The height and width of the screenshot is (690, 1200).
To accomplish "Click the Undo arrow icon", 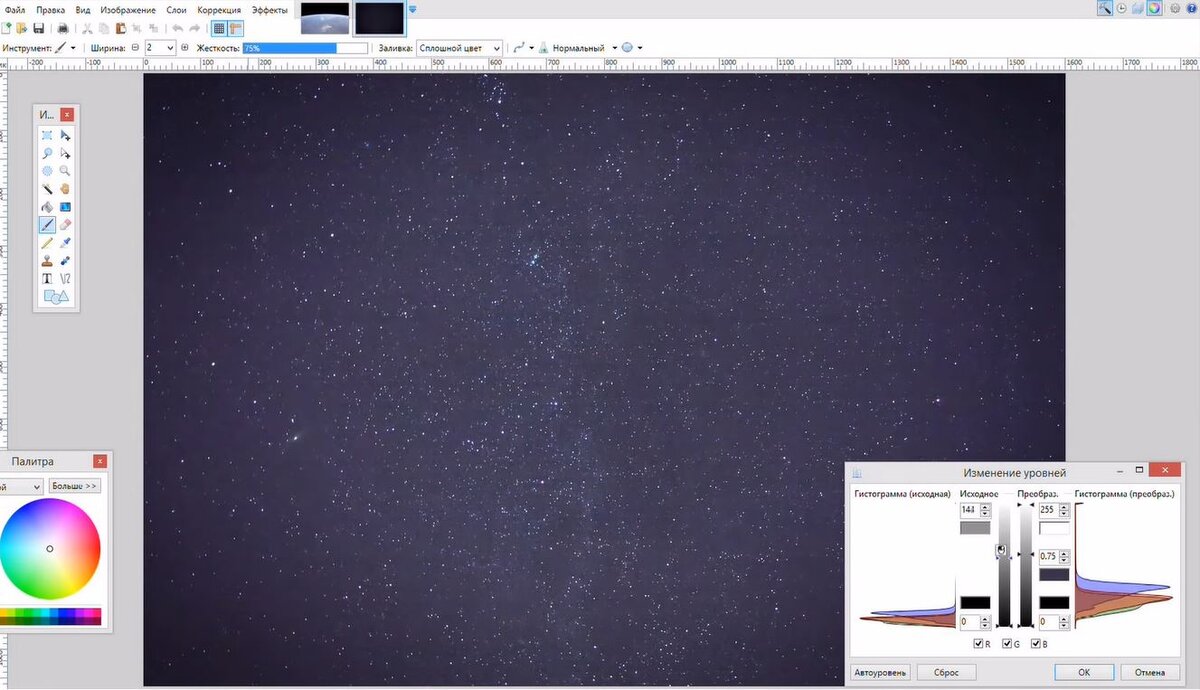I will pyautogui.click(x=177, y=28).
